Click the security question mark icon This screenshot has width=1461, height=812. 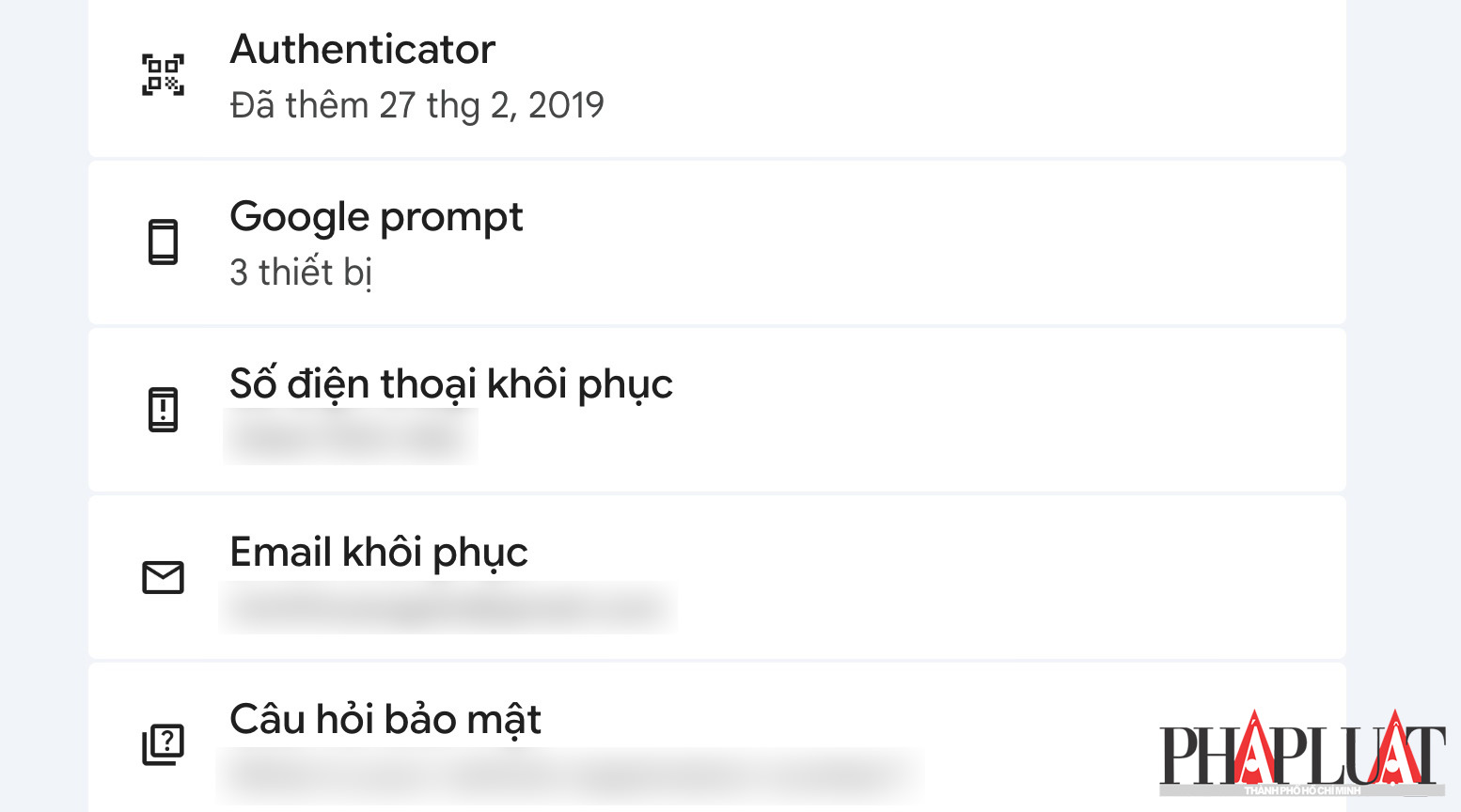coord(163,744)
